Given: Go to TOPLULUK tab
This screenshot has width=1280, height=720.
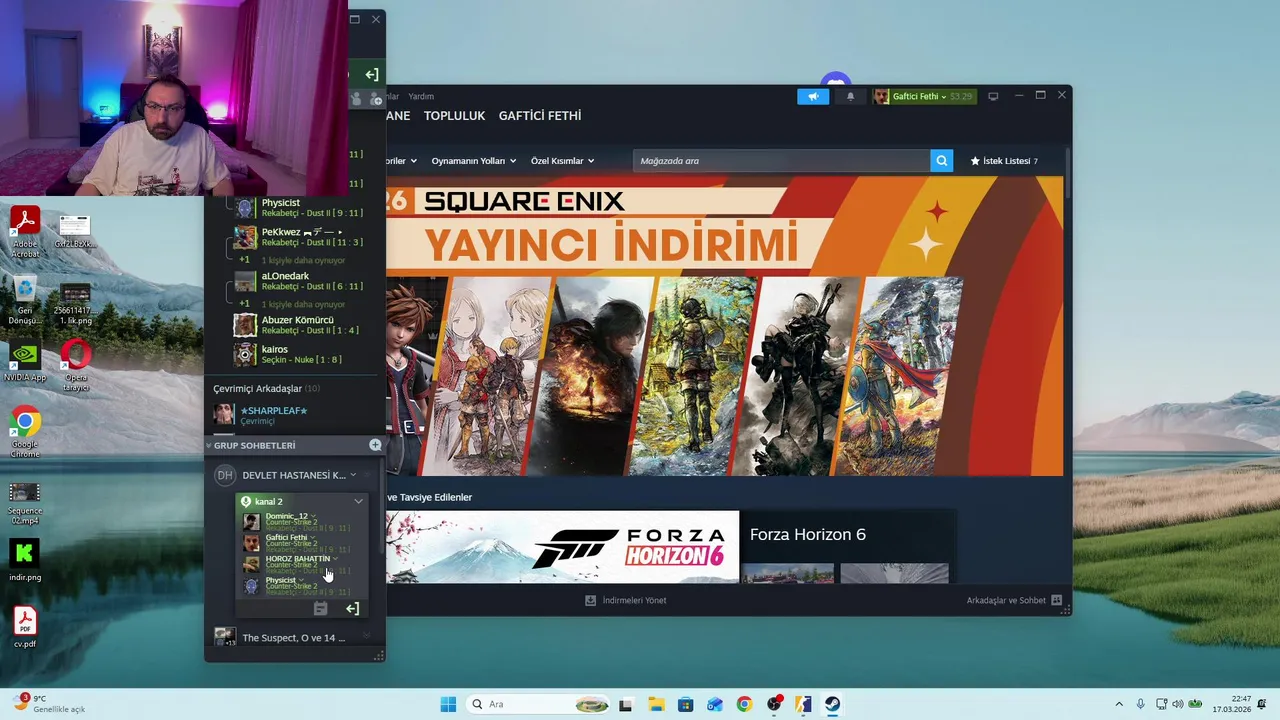Looking at the screenshot, I should click(454, 115).
